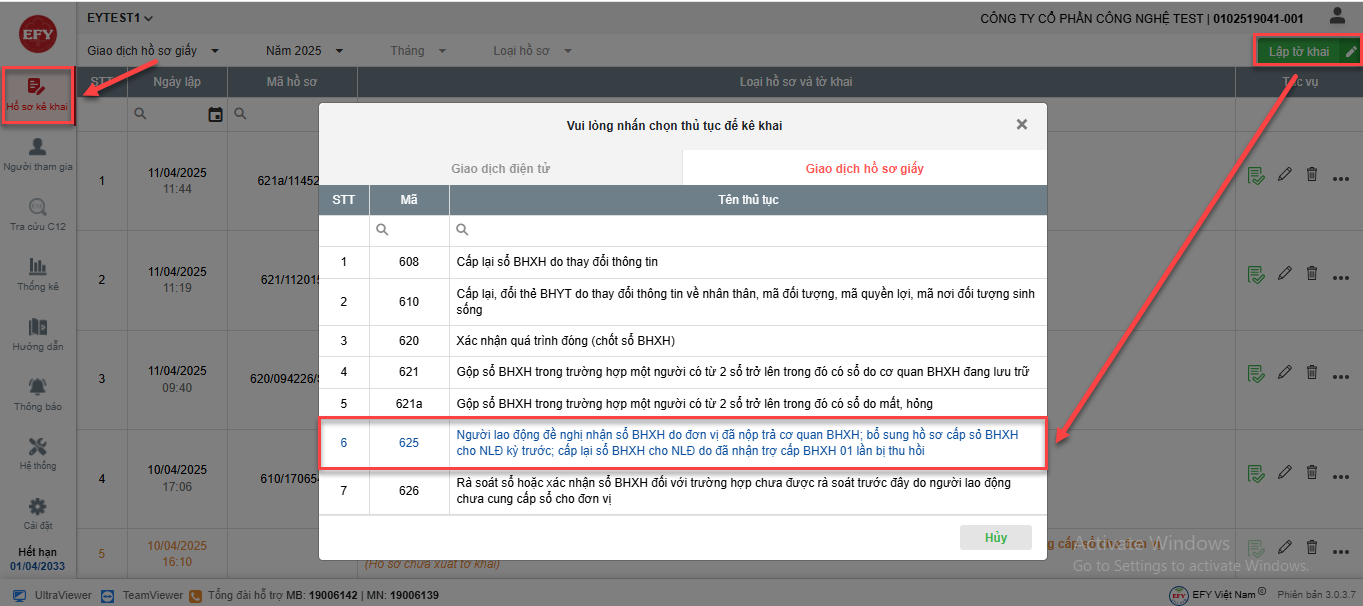Viewport: 1363px width, 606px height.
Task: Open Thông báo notifications
Action: pyautogui.click(x=38, y=394)
